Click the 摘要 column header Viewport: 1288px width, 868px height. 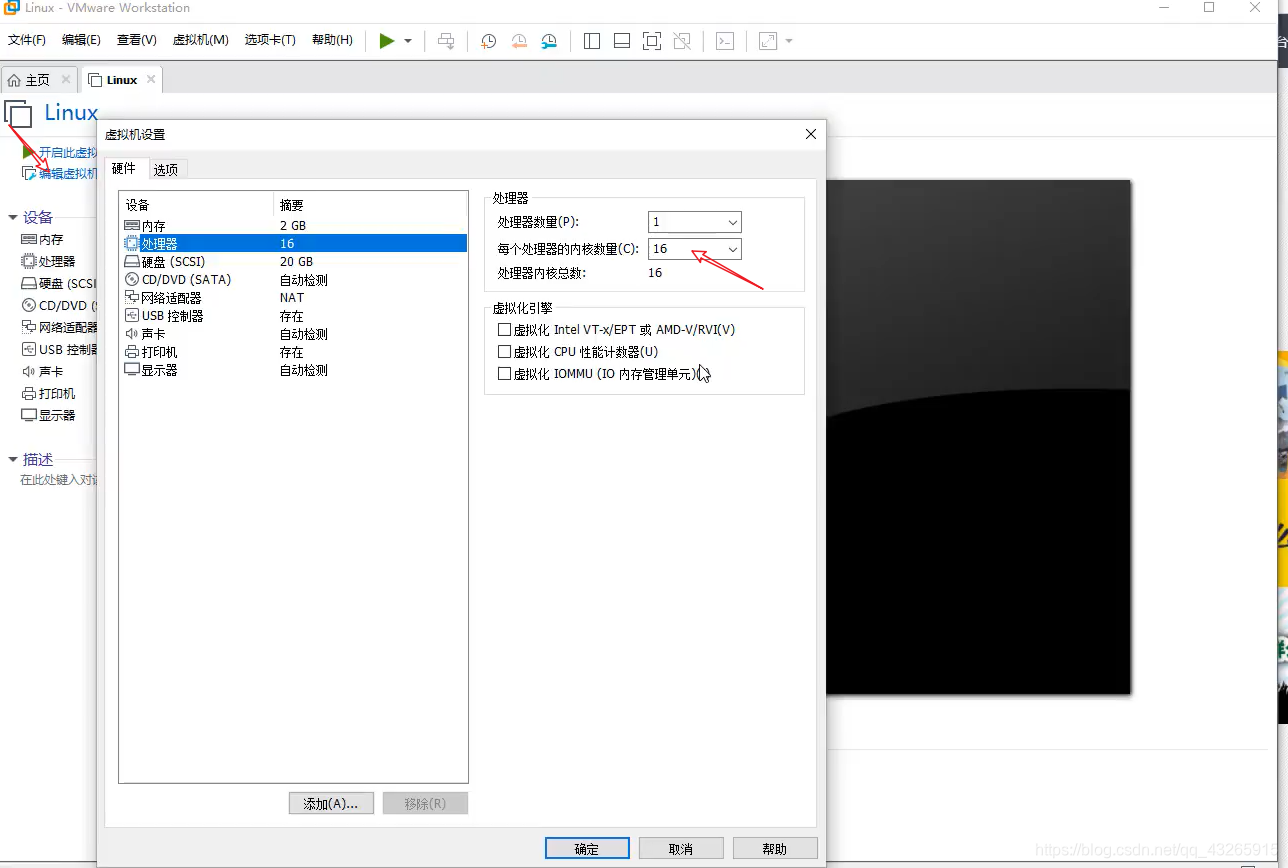click(370, 205)
